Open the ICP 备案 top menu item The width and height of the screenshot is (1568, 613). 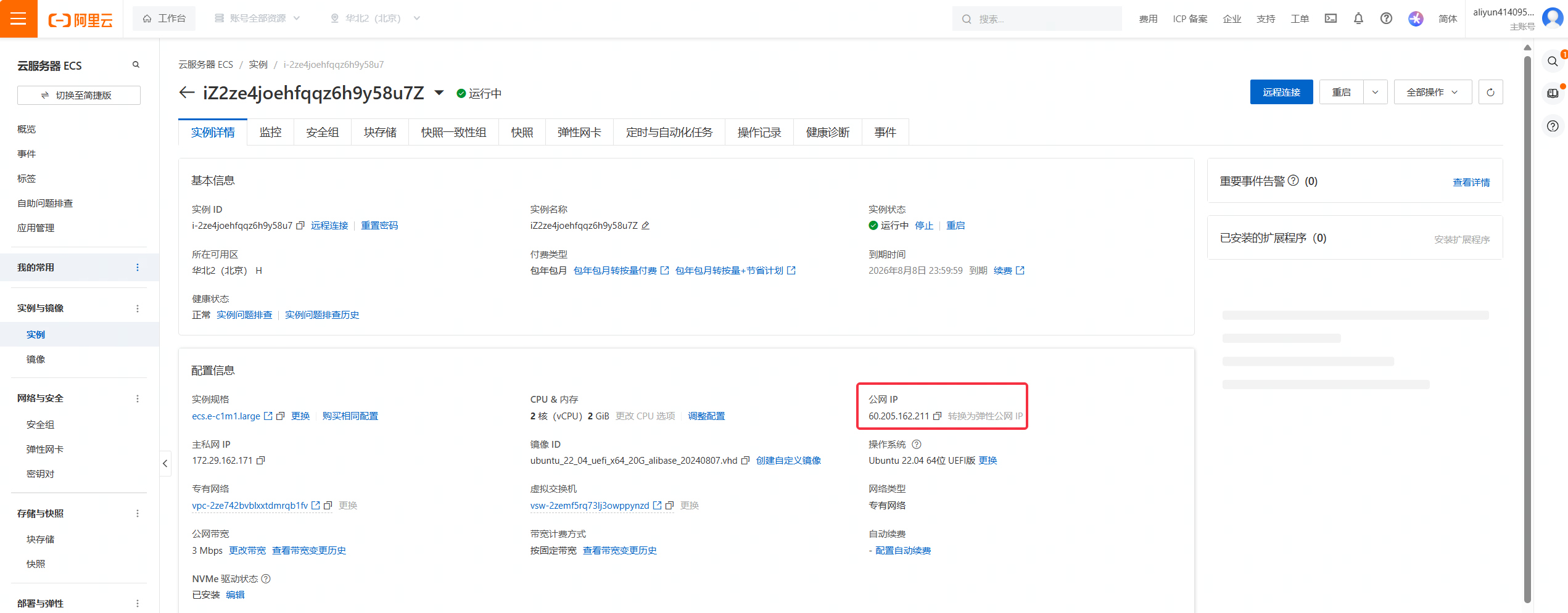(x=1190, y=19)
